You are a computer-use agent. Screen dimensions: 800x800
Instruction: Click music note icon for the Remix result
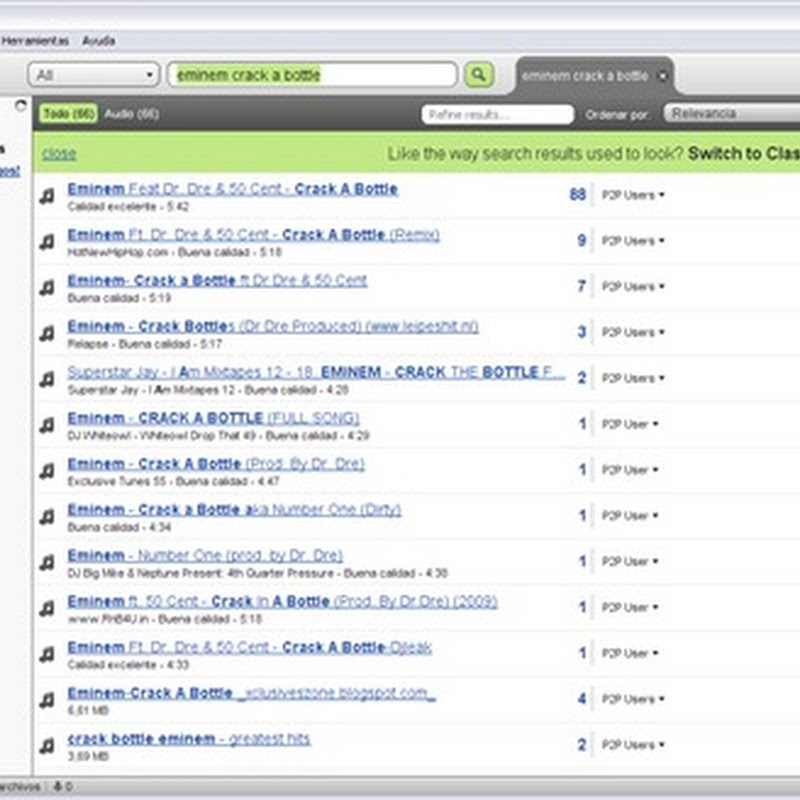pos(47,242)
